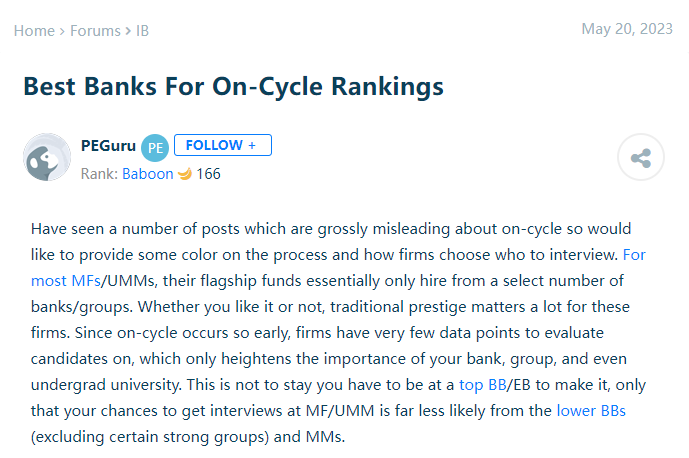Open the IB forum breadcrumb

[x=142, y=31]
